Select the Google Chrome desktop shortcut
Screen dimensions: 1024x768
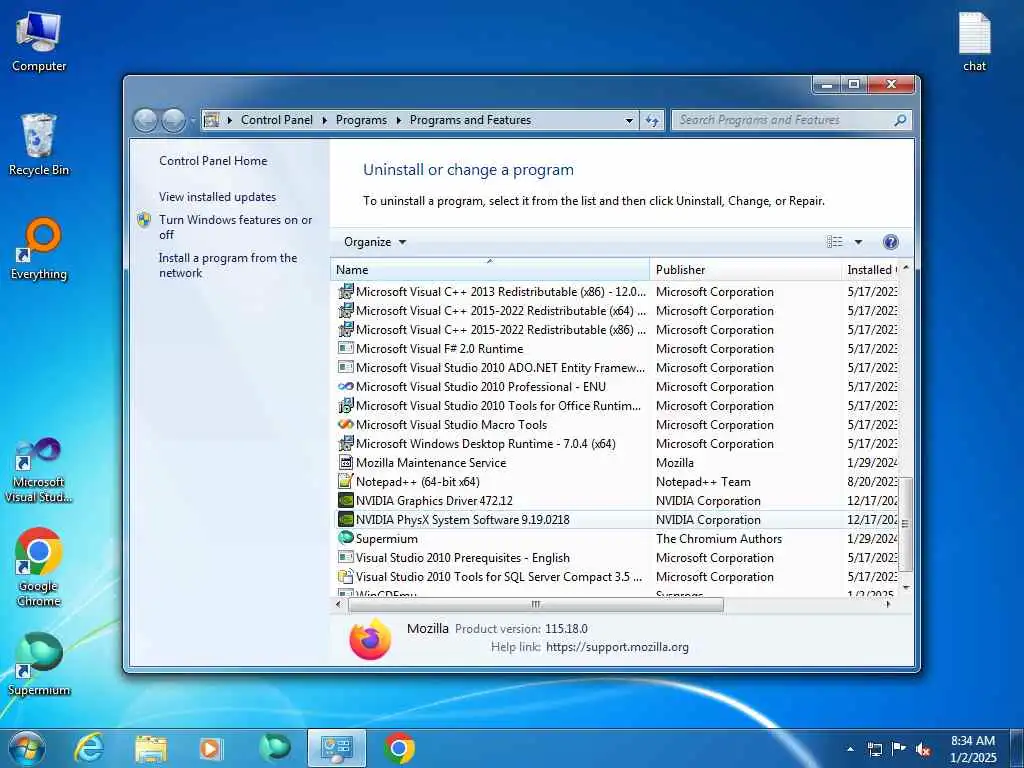39,567
